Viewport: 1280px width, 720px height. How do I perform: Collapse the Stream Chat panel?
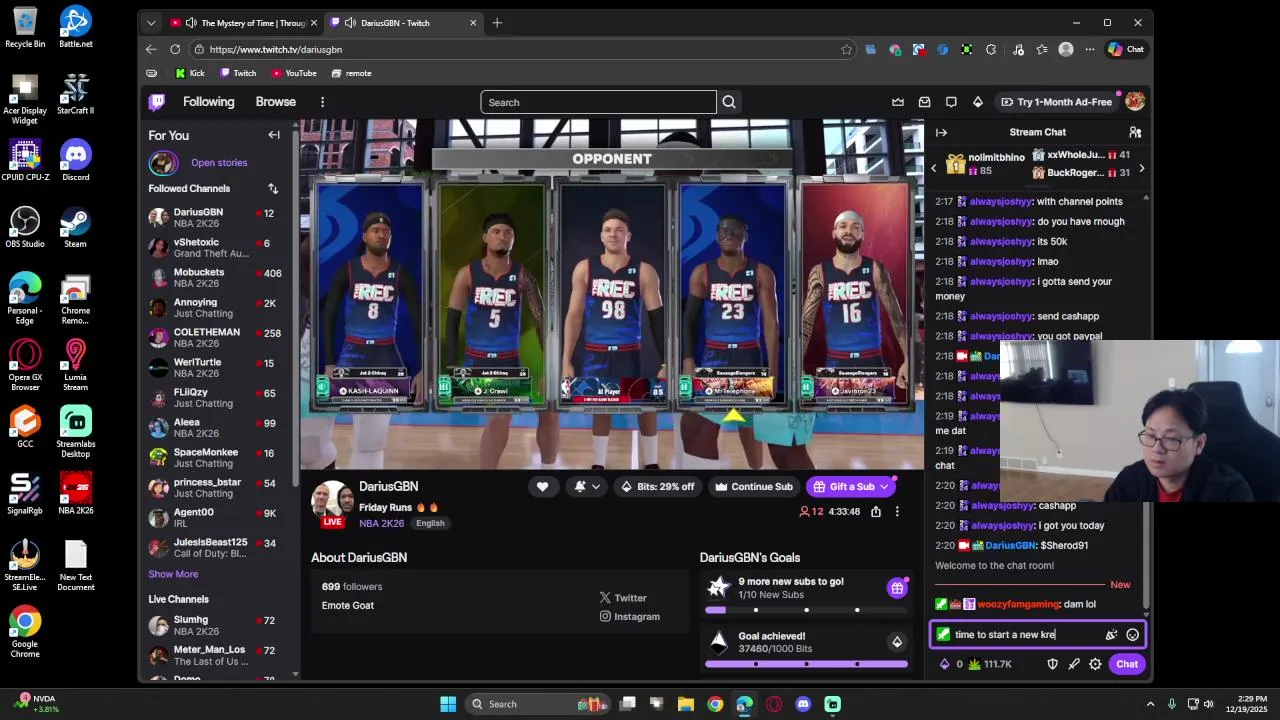[941, 132]
